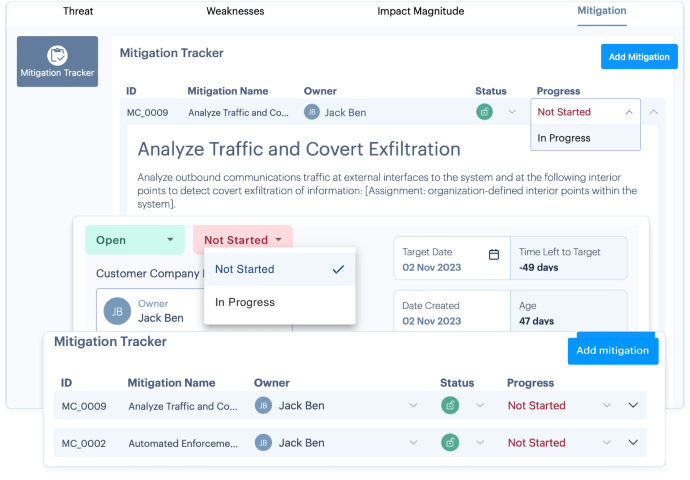This screenshot has width=690, height=480.
Task: Open the green Open status dropdown
Action: (x=135, y=240)
